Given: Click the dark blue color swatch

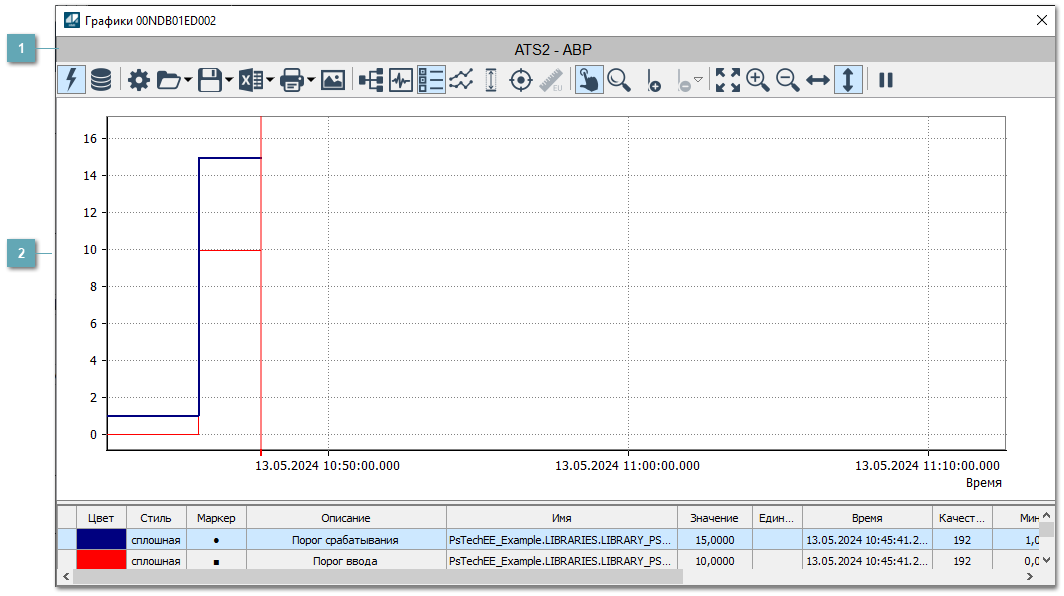Looking at the screenshot, I should (x=101, y=540).
